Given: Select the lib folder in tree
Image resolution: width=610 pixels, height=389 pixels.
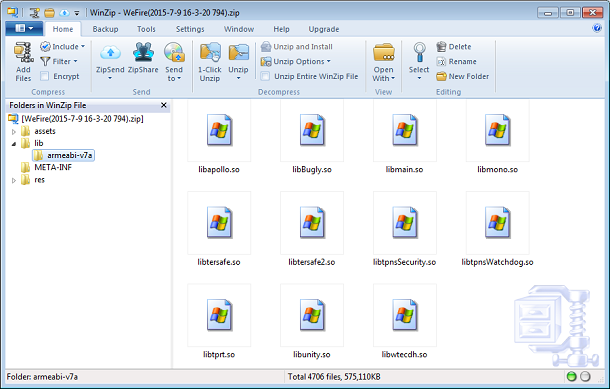Looking at the screenshot, I should tap(32, 143).
